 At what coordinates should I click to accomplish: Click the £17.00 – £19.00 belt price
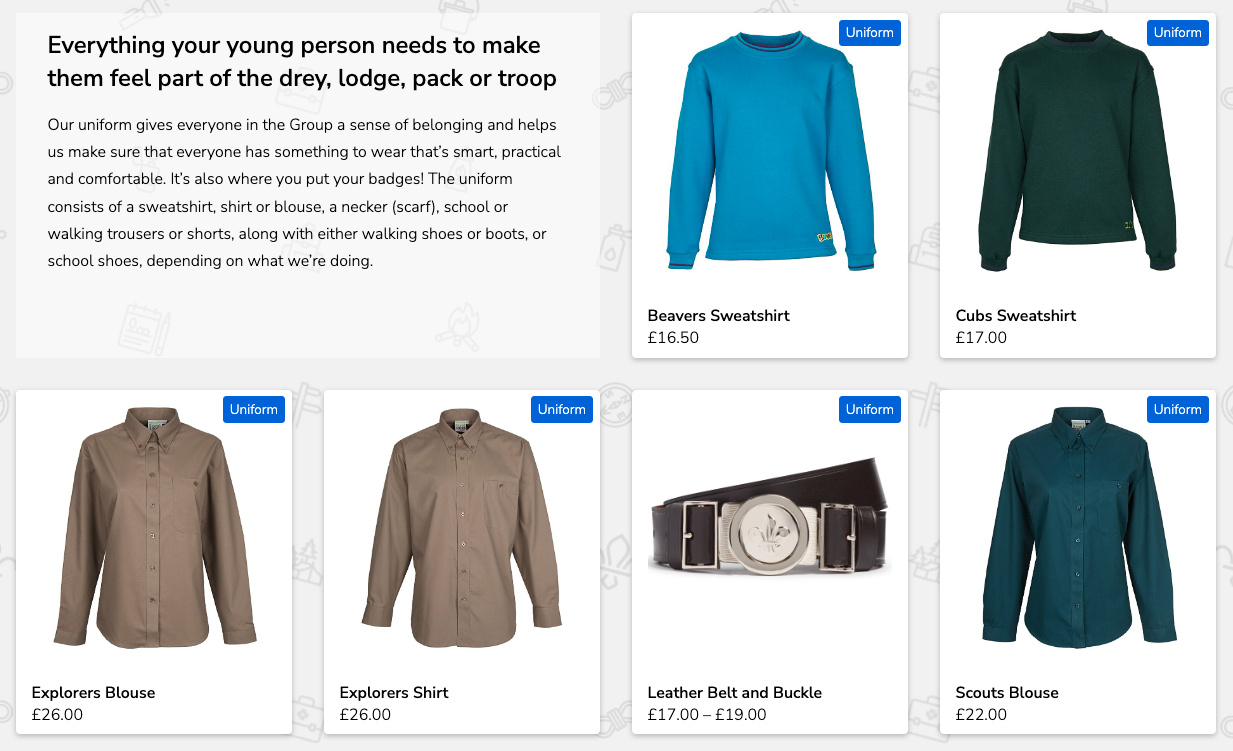coord(706,715)
